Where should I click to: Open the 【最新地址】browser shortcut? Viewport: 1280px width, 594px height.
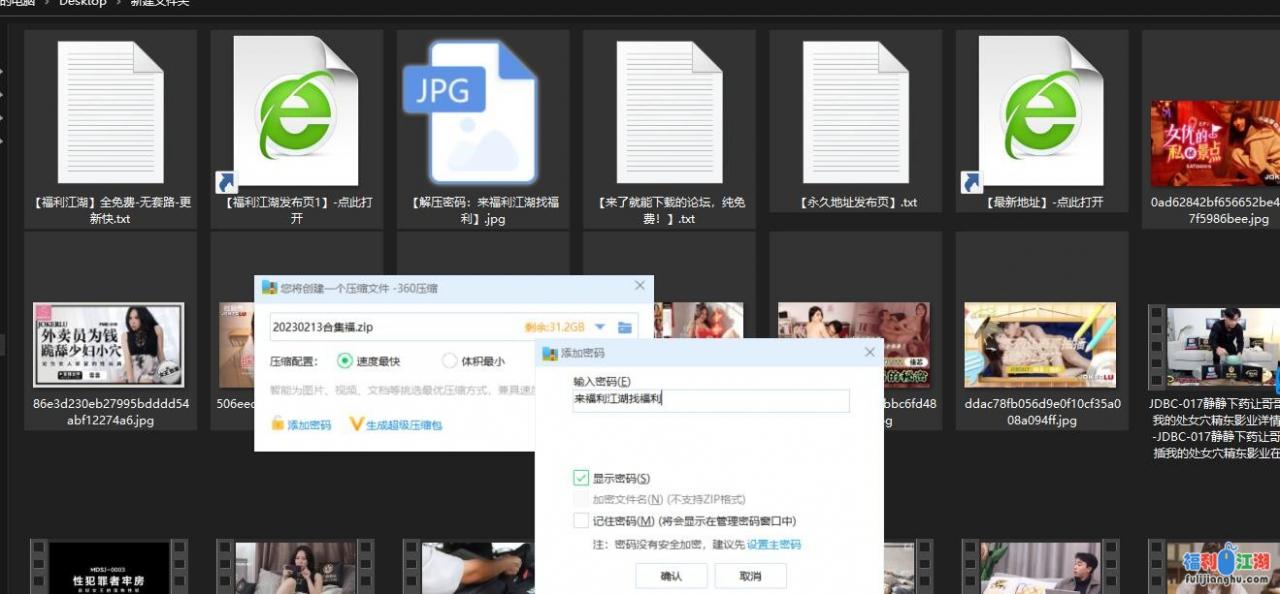pos(1042,110)
